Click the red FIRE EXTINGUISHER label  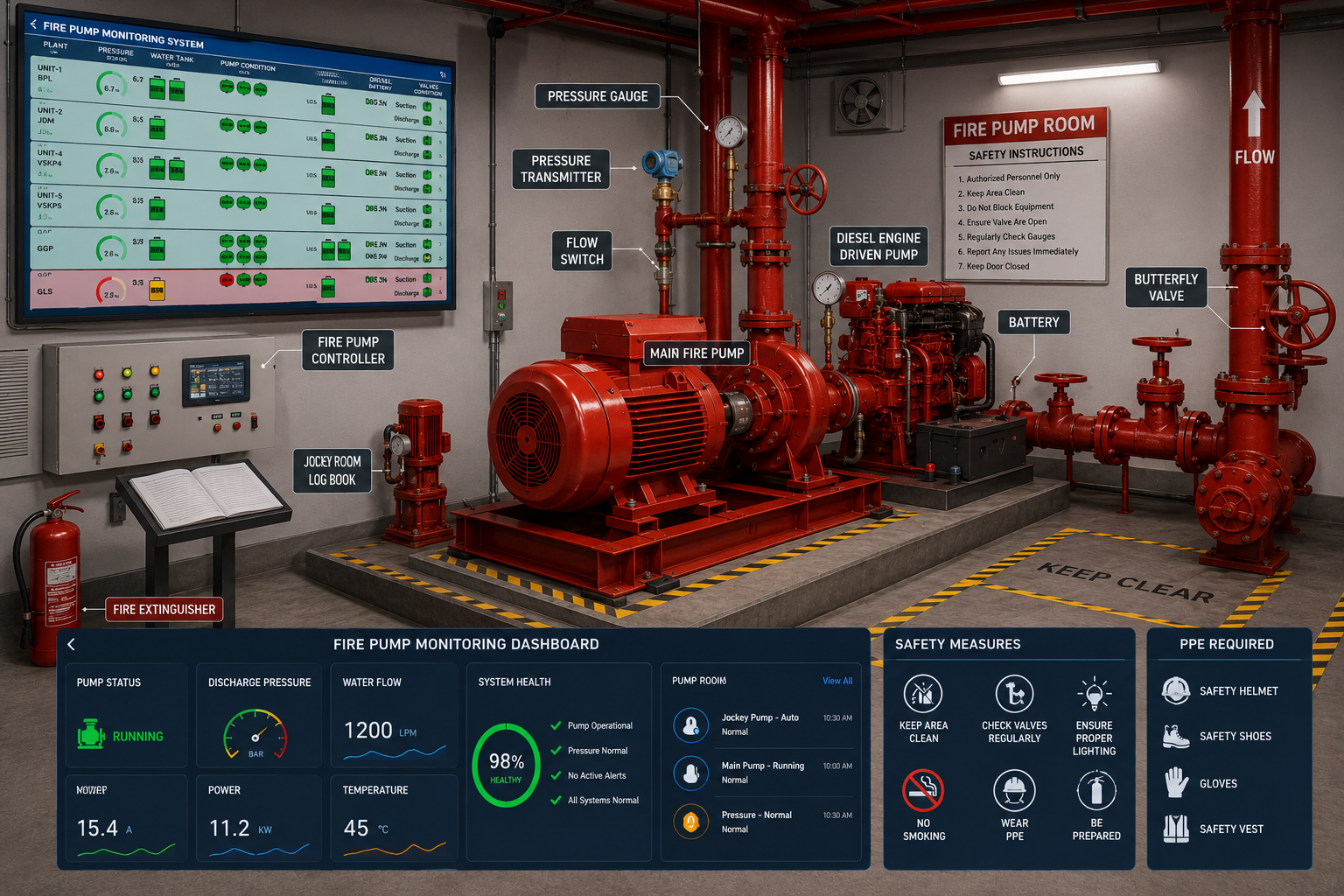164,609
